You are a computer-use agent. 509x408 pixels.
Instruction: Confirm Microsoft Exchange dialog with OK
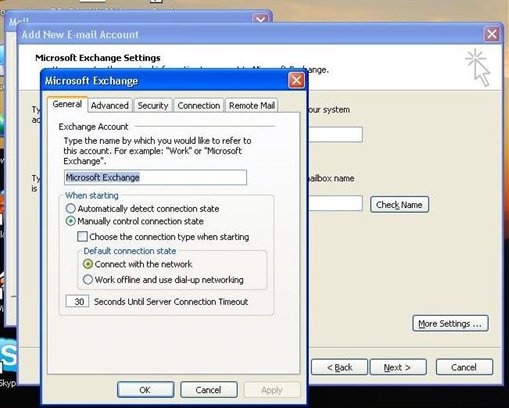[145, 390]
